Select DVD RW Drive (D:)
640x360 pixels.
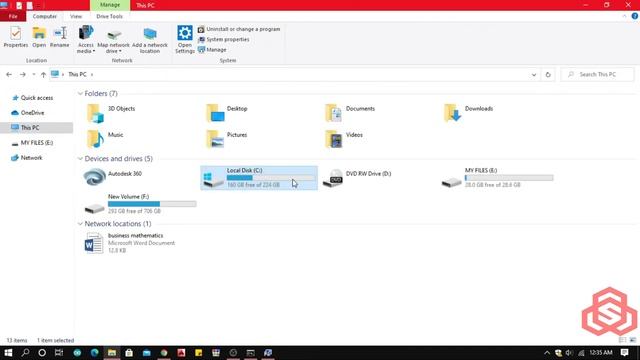357,177
